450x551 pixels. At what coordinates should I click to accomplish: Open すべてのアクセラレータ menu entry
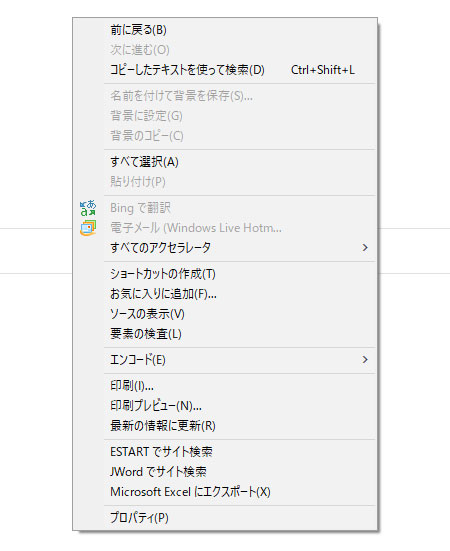click(x=225, y=248)
